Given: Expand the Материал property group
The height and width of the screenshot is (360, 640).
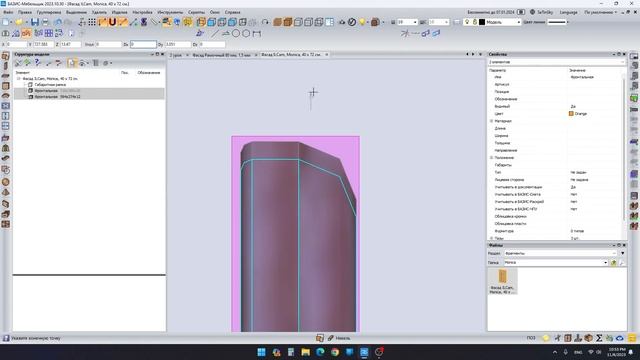Looking at the screenshot, I should pos(491,121).
